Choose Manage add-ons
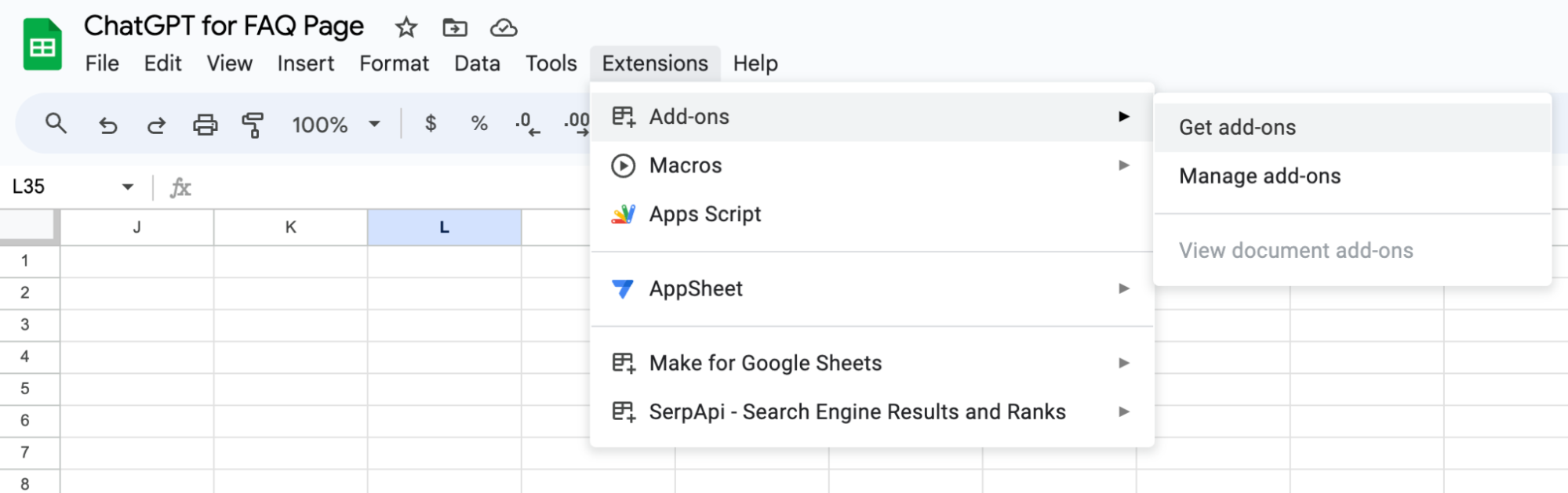1568x493 pixels. point(1352,176)
